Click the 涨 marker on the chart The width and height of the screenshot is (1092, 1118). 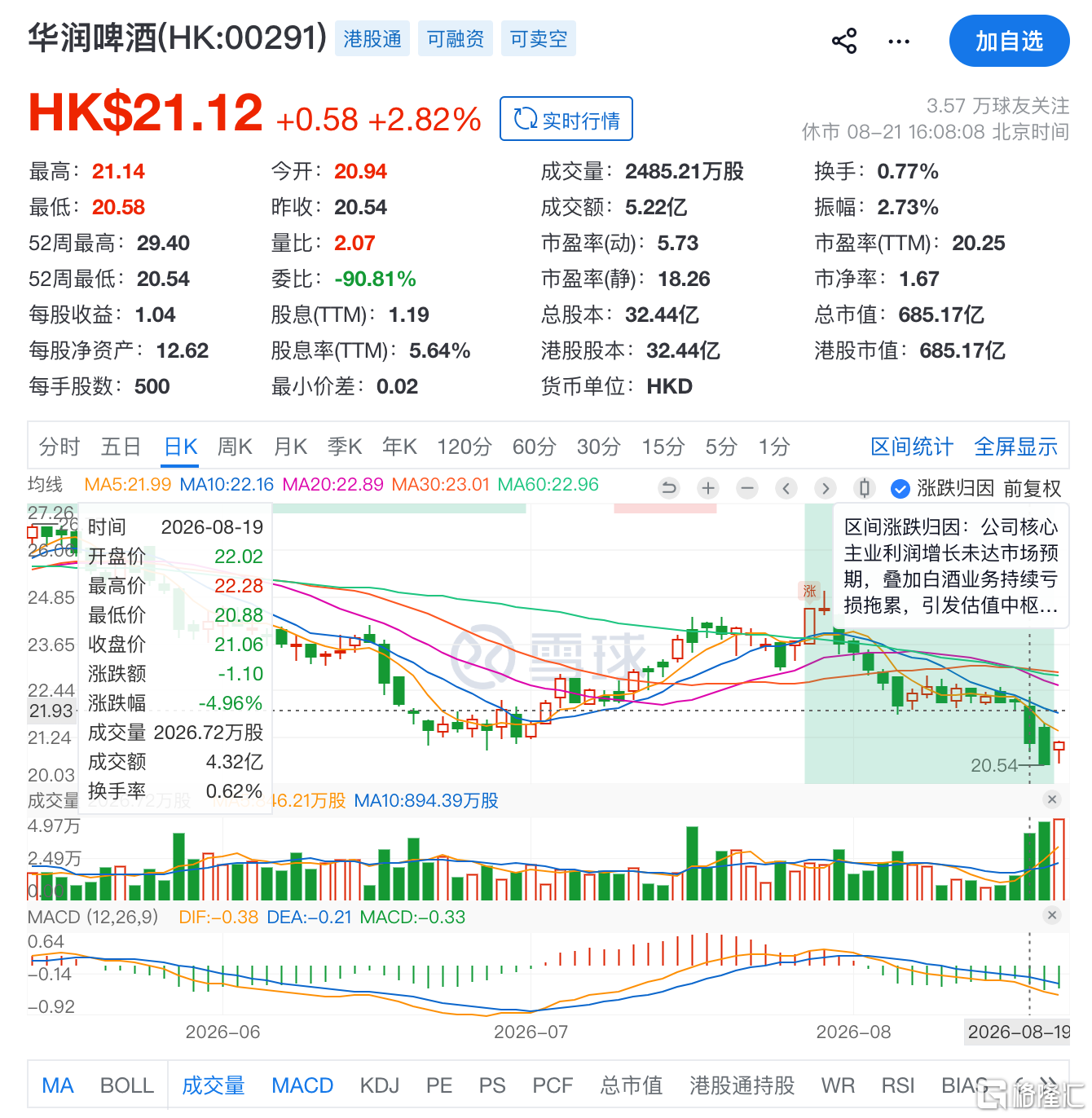[809, 591]
